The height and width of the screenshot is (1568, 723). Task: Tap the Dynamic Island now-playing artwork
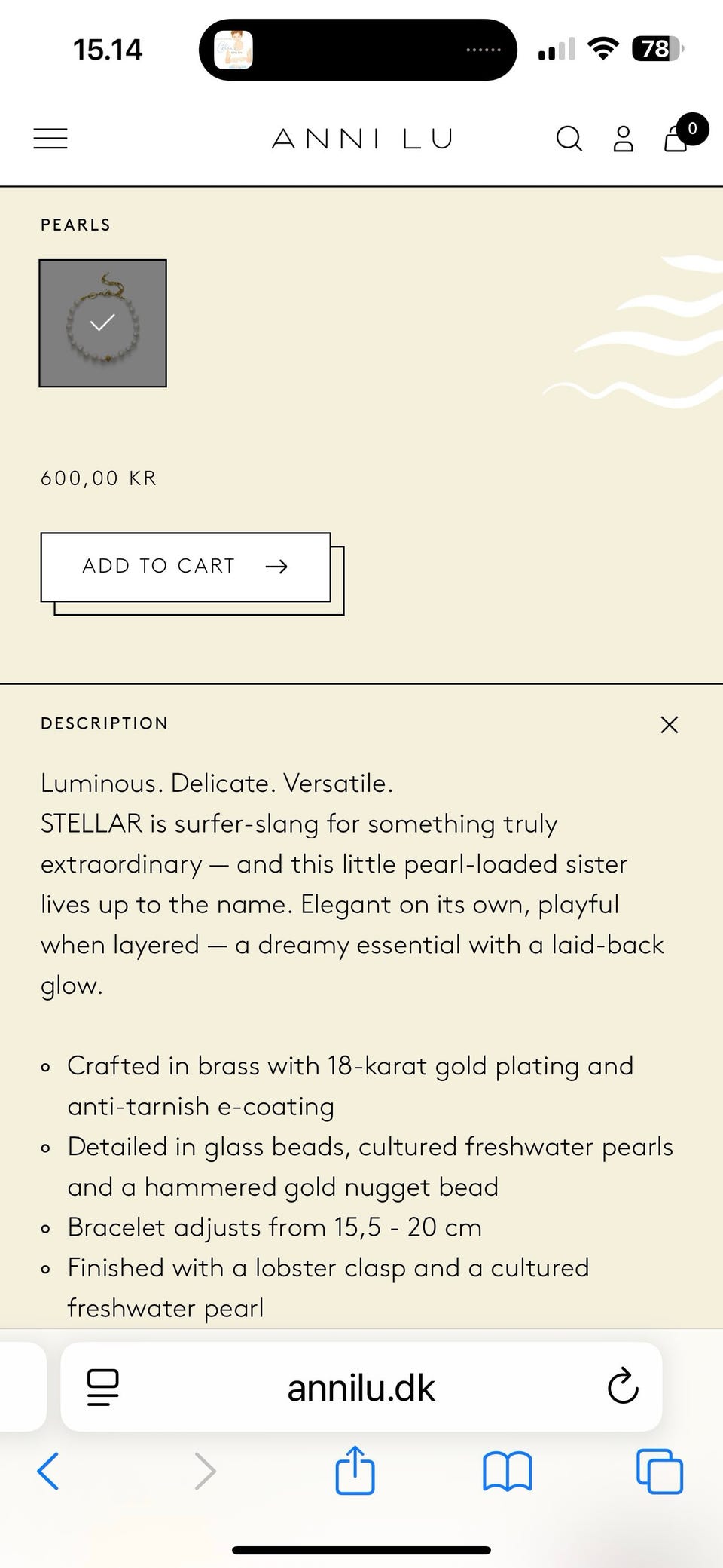point(233,50)
